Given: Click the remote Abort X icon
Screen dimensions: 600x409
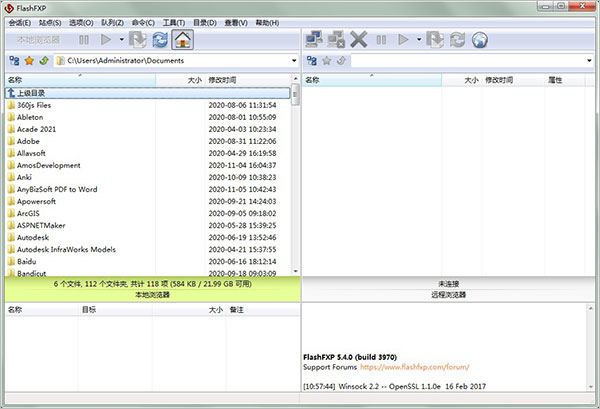Looking at the screenshot, I should pos(359,39).
